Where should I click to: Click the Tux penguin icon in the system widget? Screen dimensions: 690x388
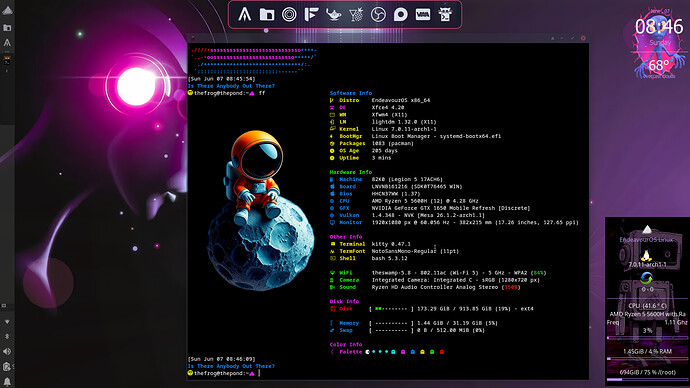pos(646,255)
